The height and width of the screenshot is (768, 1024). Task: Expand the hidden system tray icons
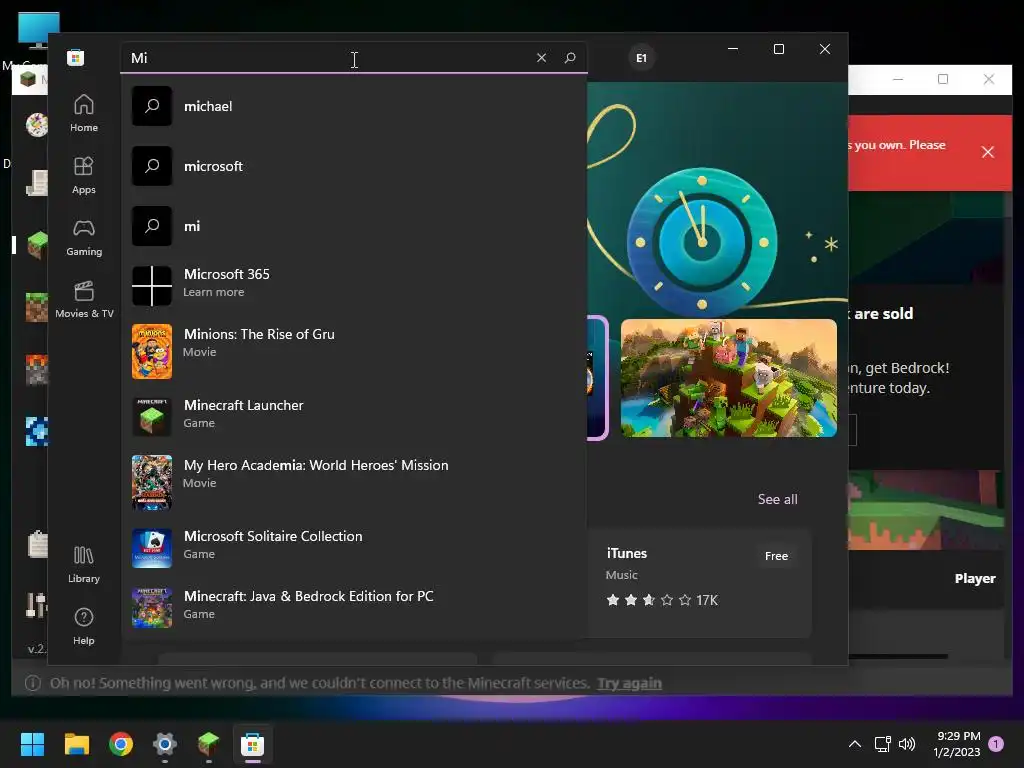(854, 744)
